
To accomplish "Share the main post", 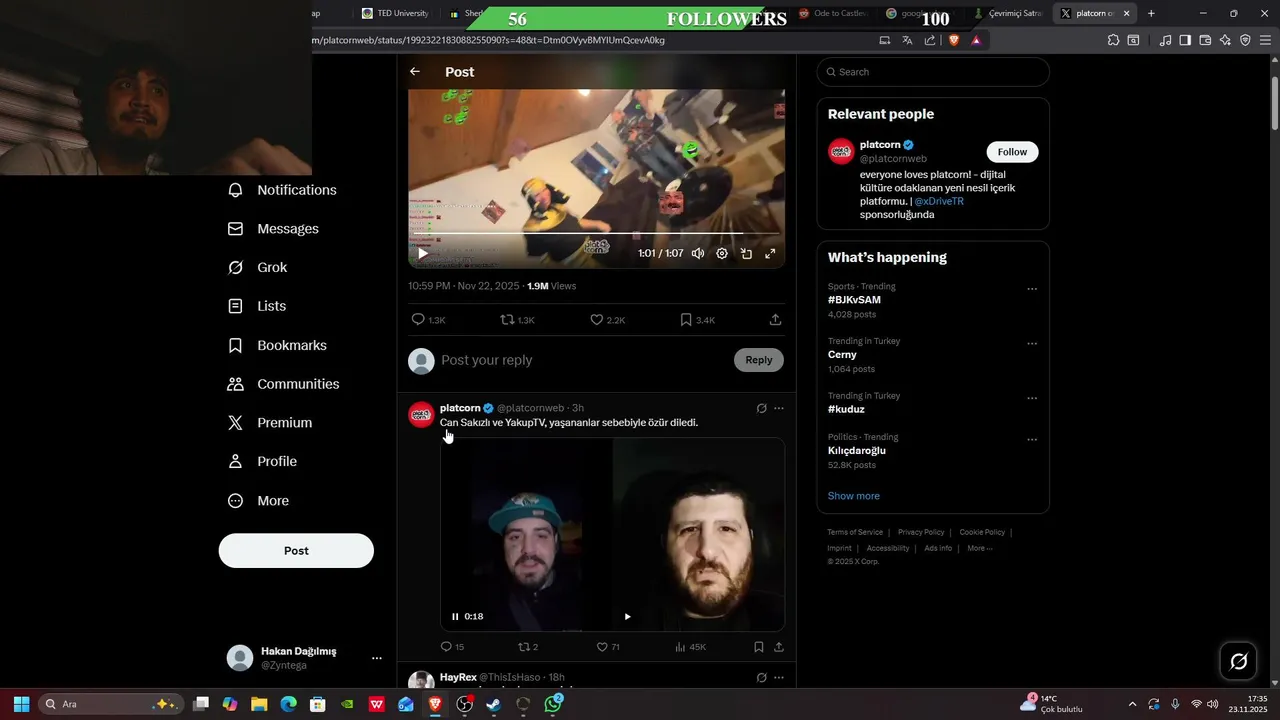I will click(x=775, y=320).
